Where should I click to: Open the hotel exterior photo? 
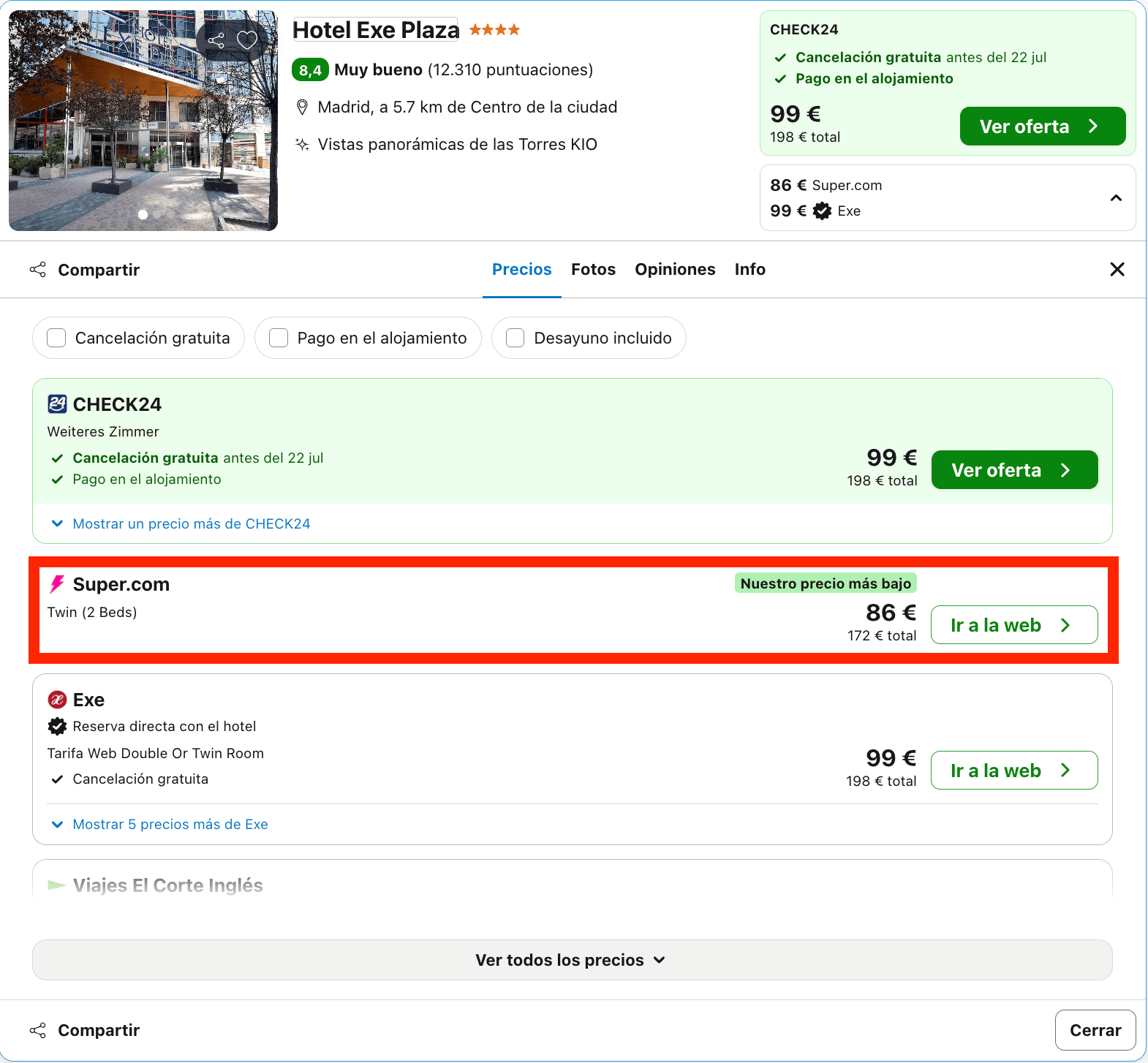(143, 121)
